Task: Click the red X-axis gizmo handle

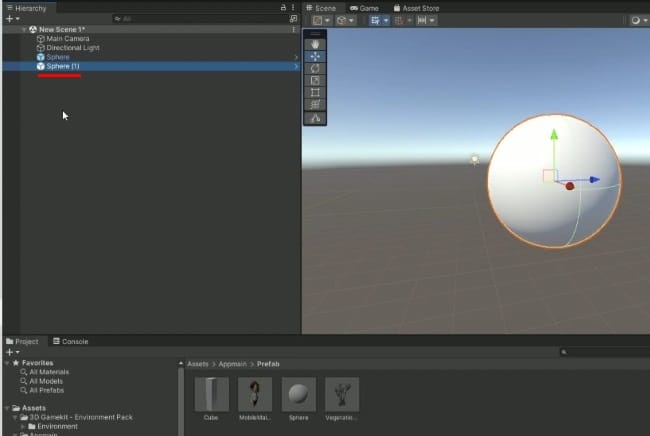Action: point(570,186)
